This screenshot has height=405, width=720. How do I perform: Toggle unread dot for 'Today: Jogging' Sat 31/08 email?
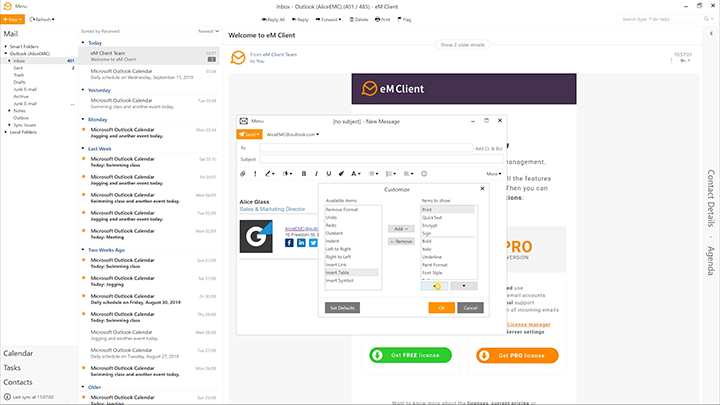coord(84,278)
